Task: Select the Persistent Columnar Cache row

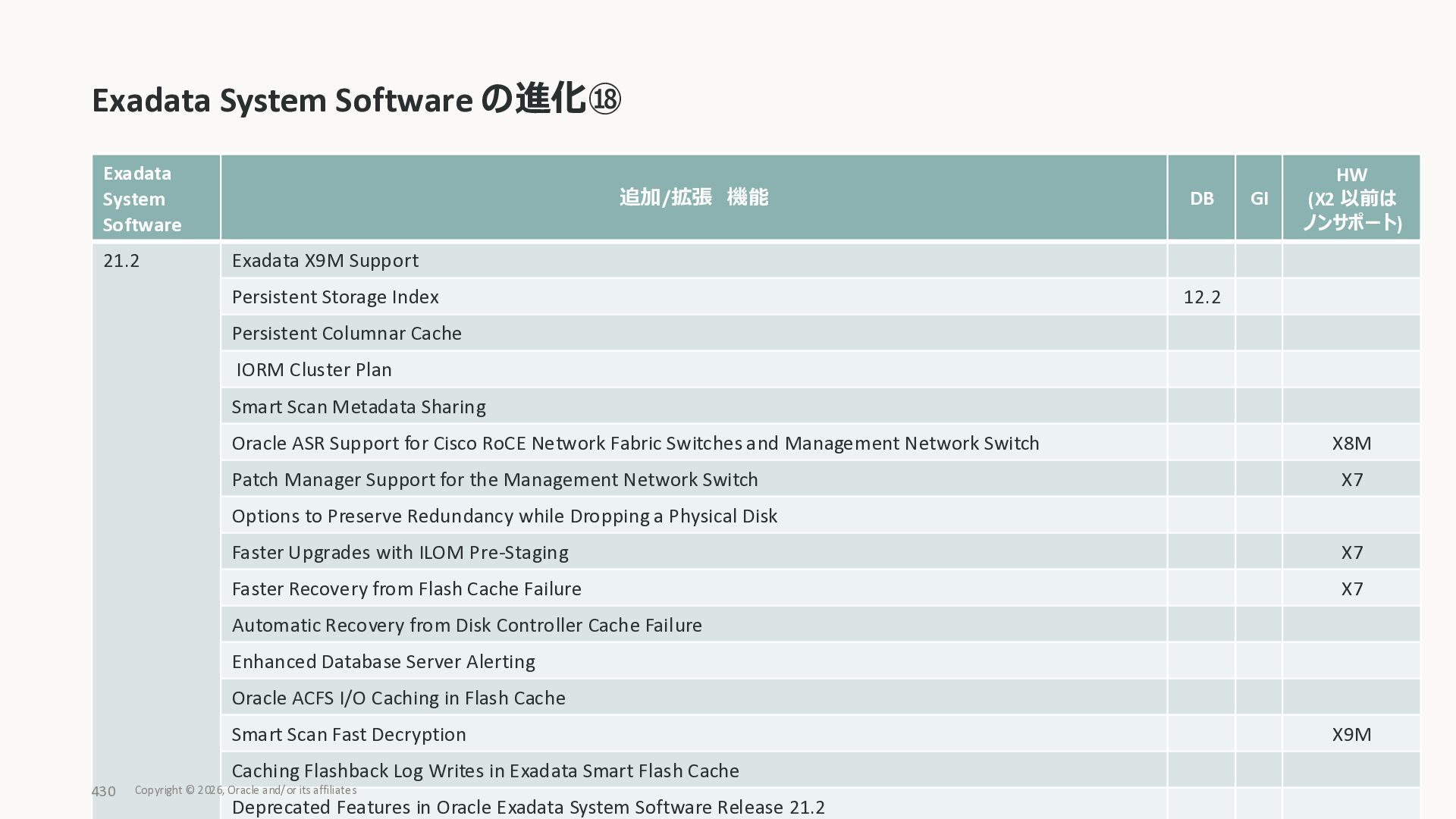Action: point(347,334)
